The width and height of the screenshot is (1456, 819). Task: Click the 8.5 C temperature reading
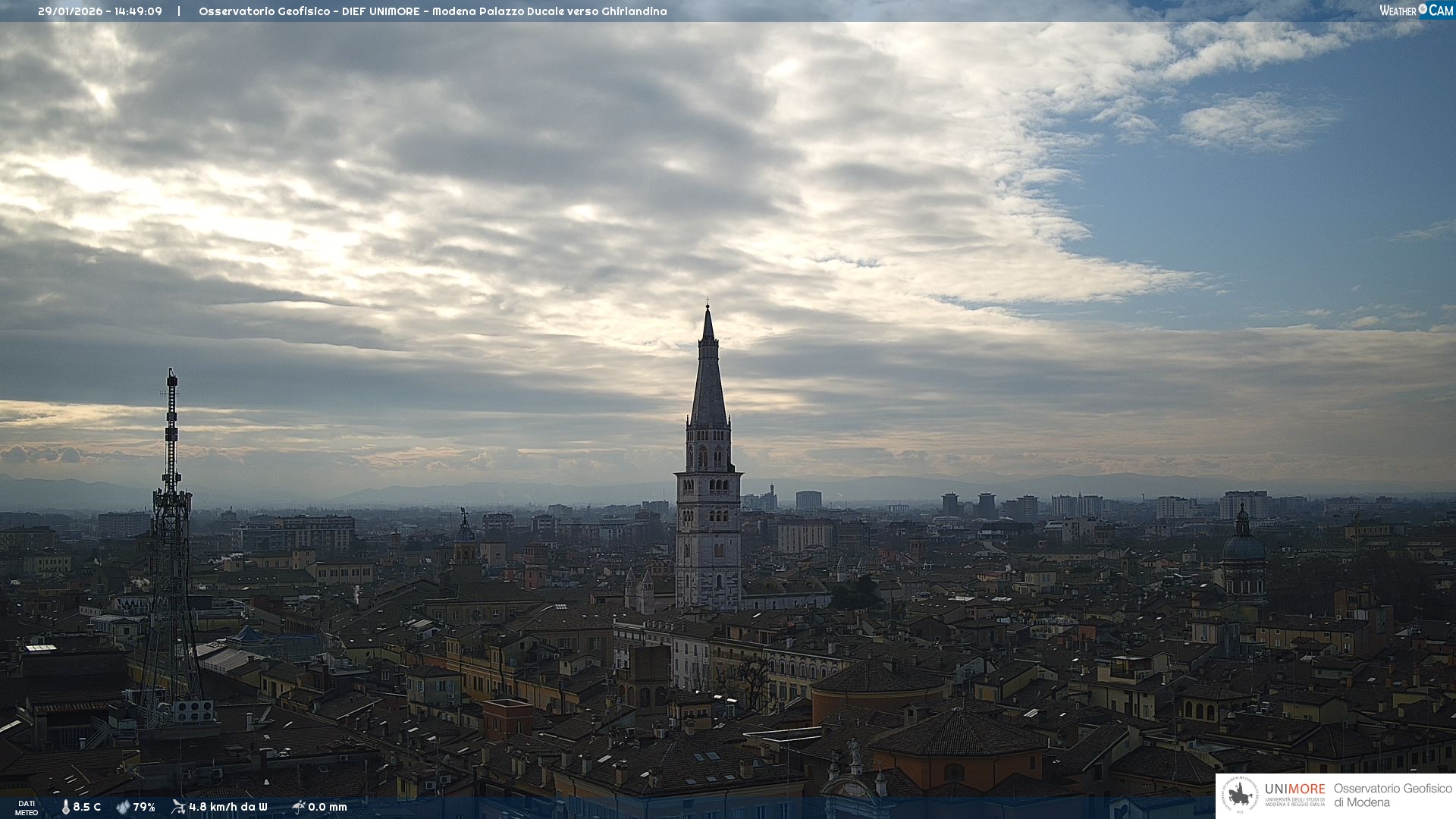pyautogui.click(x=87, y=807)
